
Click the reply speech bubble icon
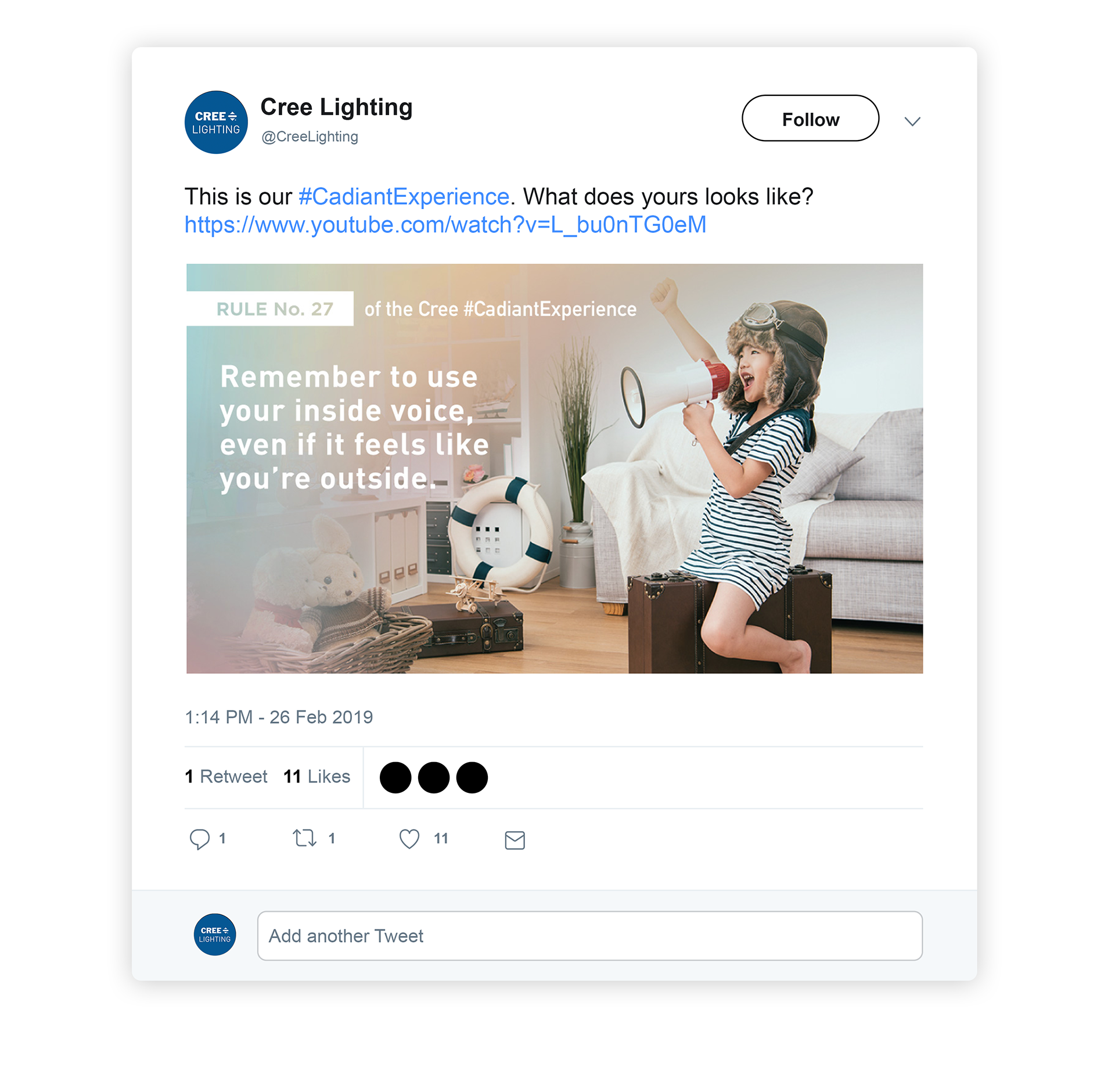pos(199,839)
